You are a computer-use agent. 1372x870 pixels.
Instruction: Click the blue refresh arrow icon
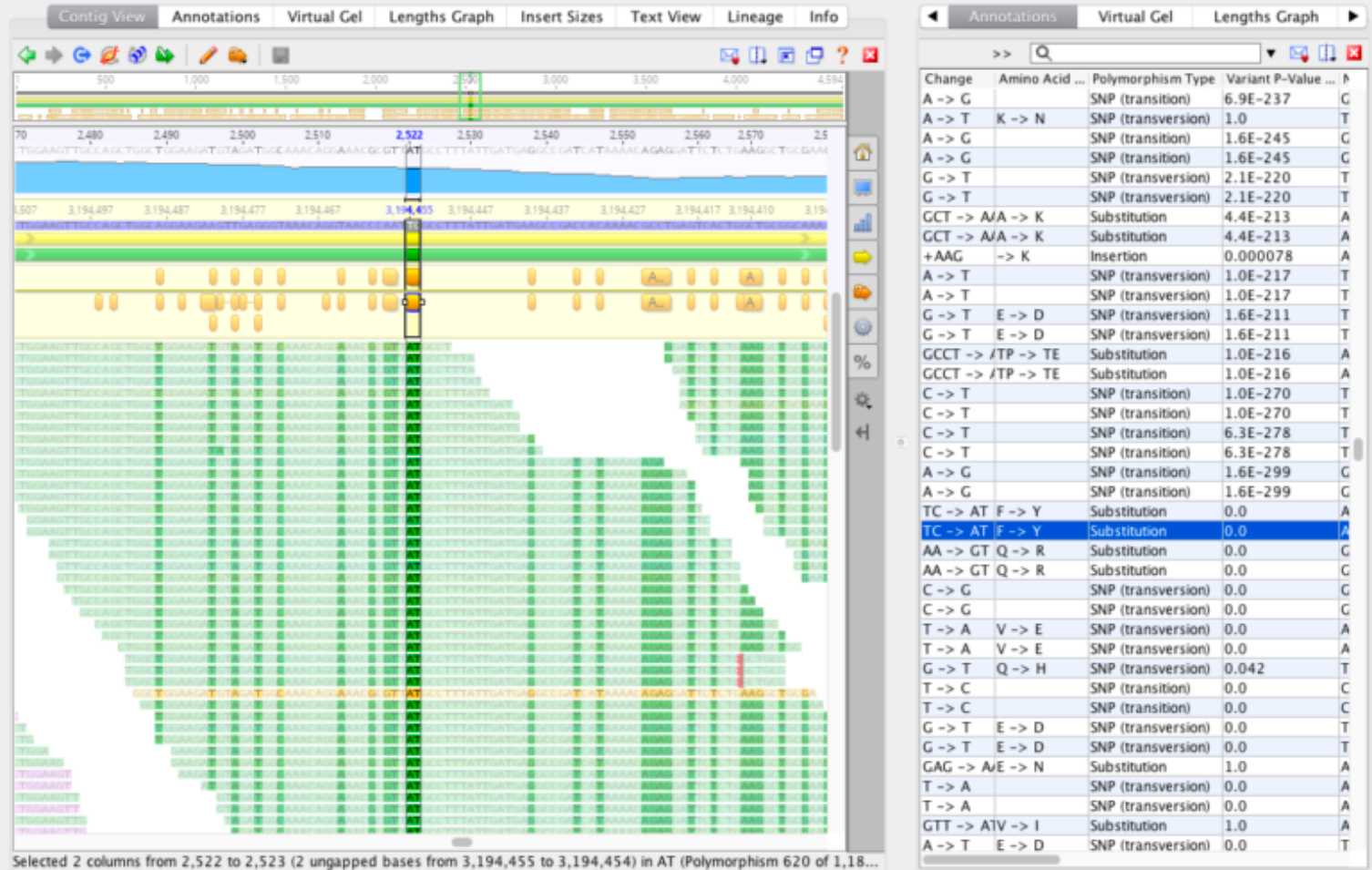(82, 56)
